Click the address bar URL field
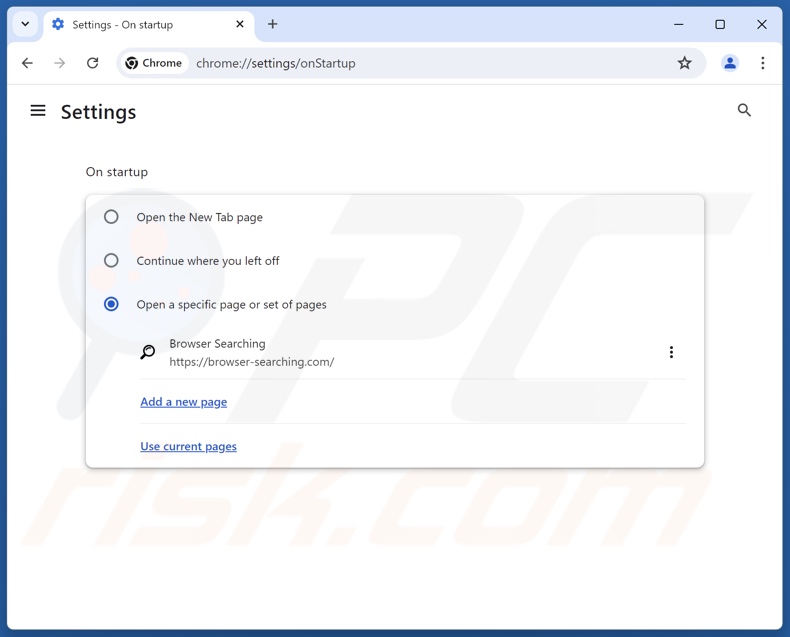Image resolution: width=790 pixels, height=637 pixels. coord(400,63)
